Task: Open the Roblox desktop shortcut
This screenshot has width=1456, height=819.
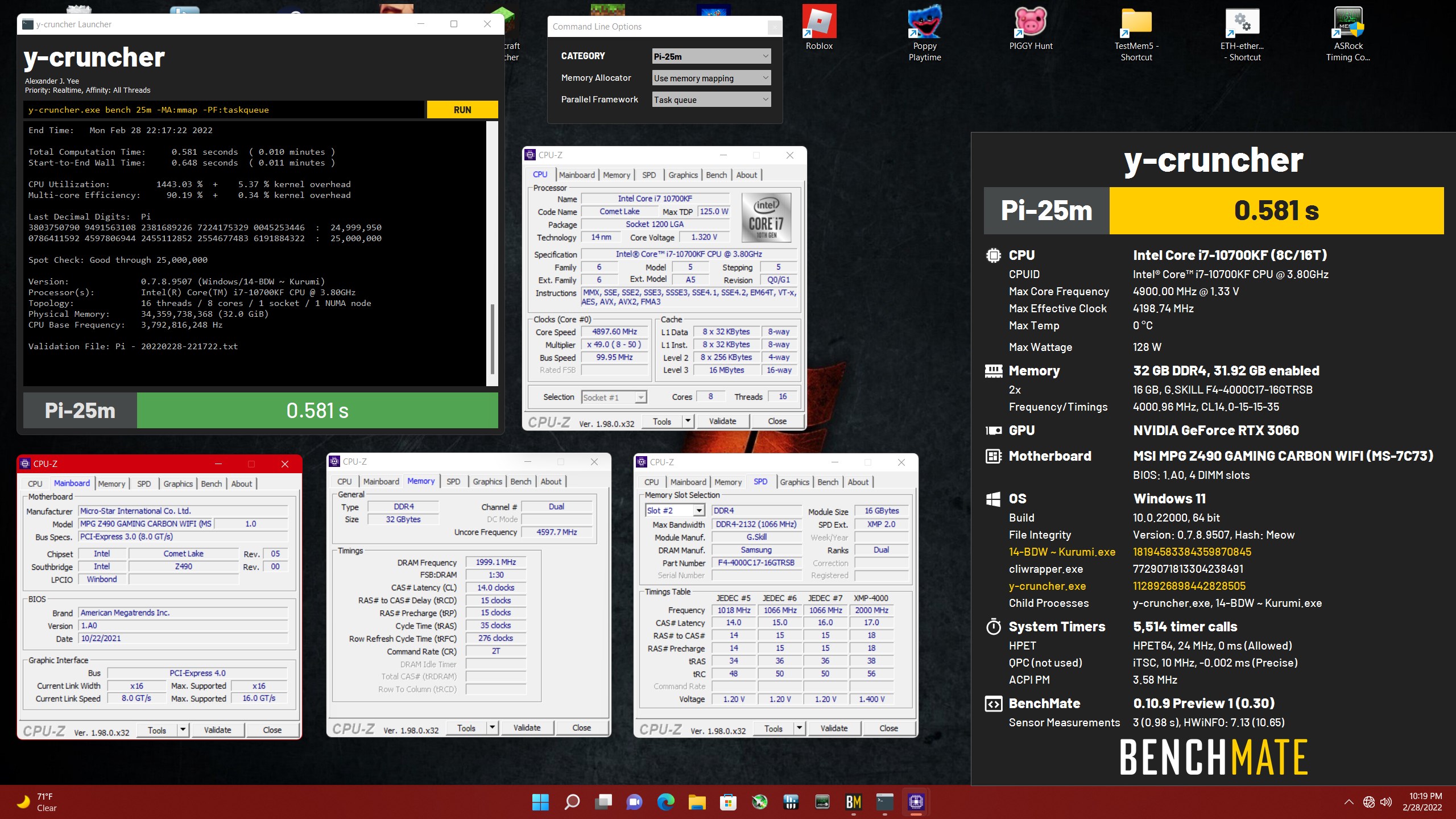Action: point(819,28)
